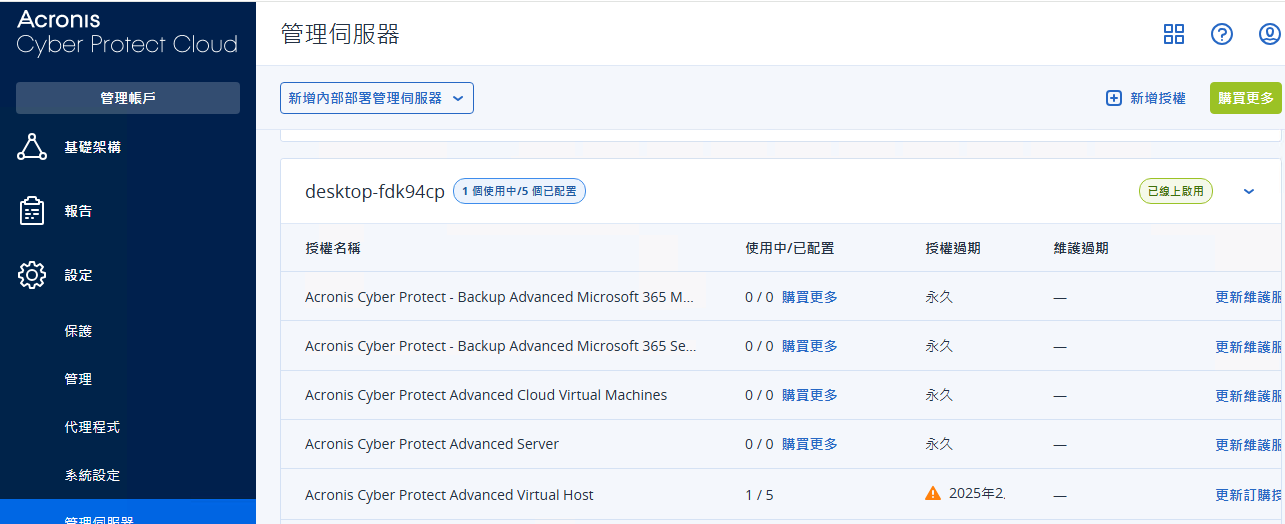Viewport: 1285px width, 524px height.
Task: Click the 管理伺服器 page title
Action: point(340,34)
